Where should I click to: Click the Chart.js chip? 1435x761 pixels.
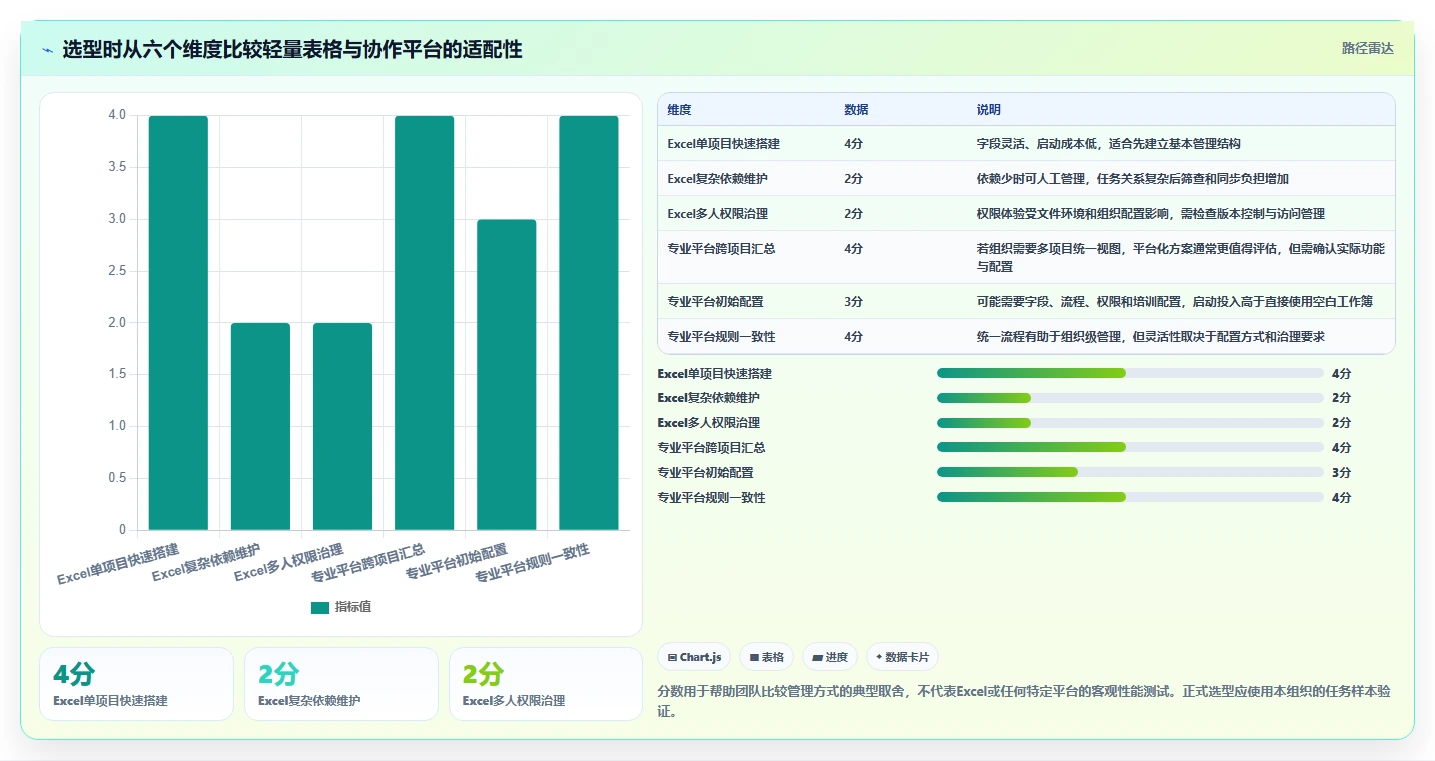[694, 657]
